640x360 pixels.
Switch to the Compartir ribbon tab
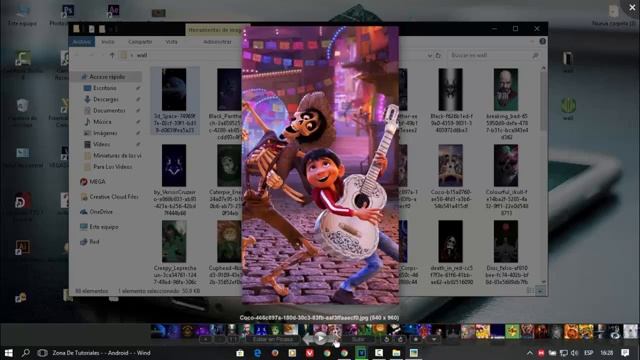tap(140, 42)
